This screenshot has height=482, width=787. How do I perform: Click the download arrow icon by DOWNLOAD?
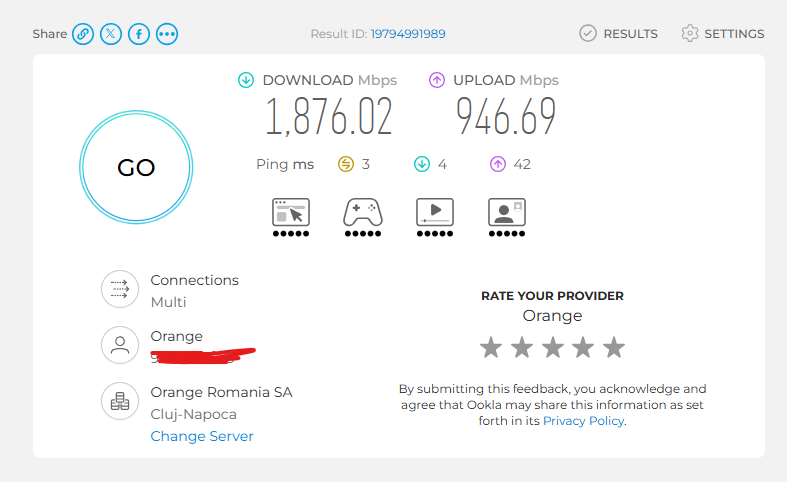[246, 80]
